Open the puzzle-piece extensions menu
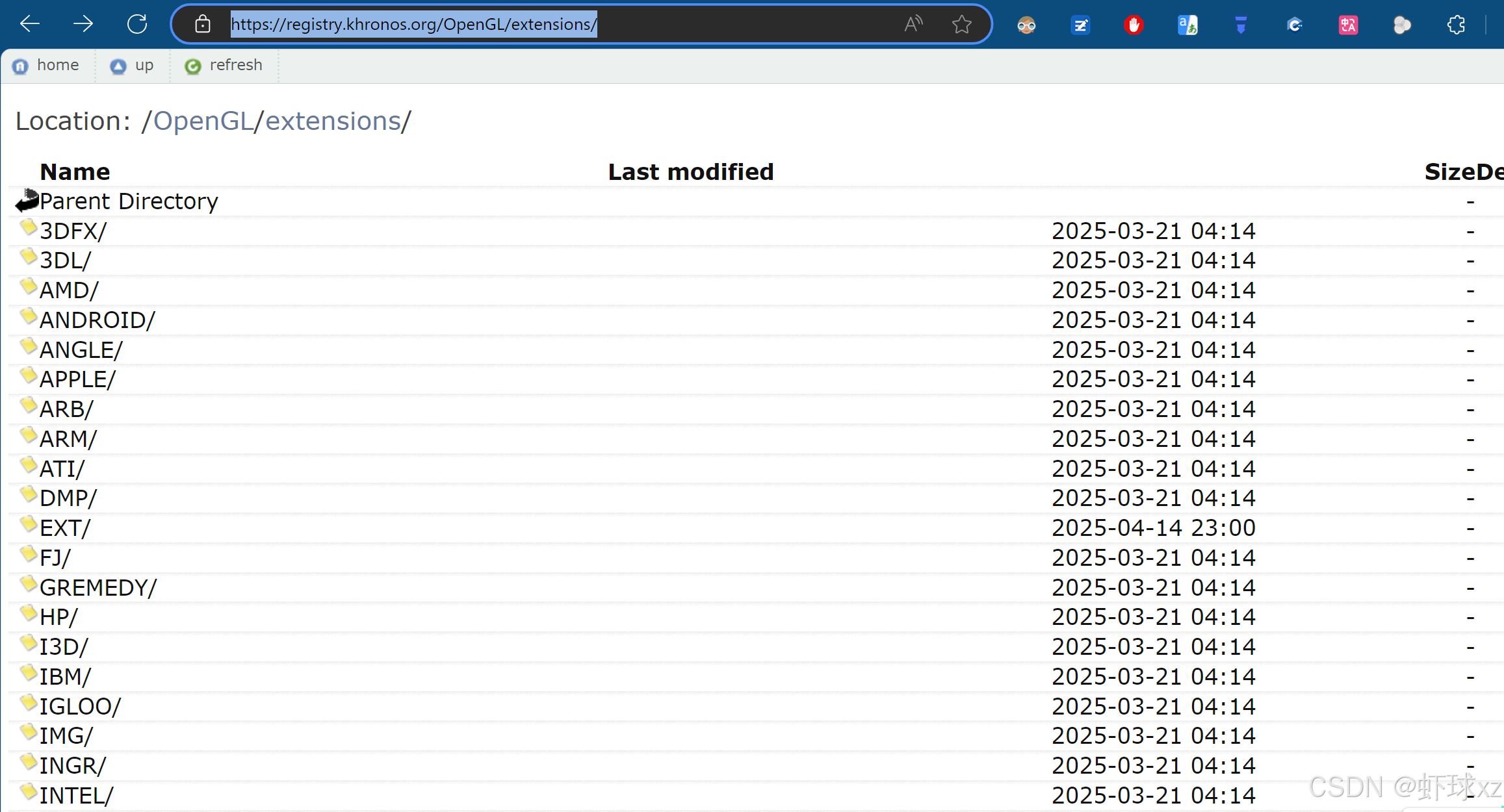Image resolution: width=1504 pixels, height=812 pixels. (1456, 25)
